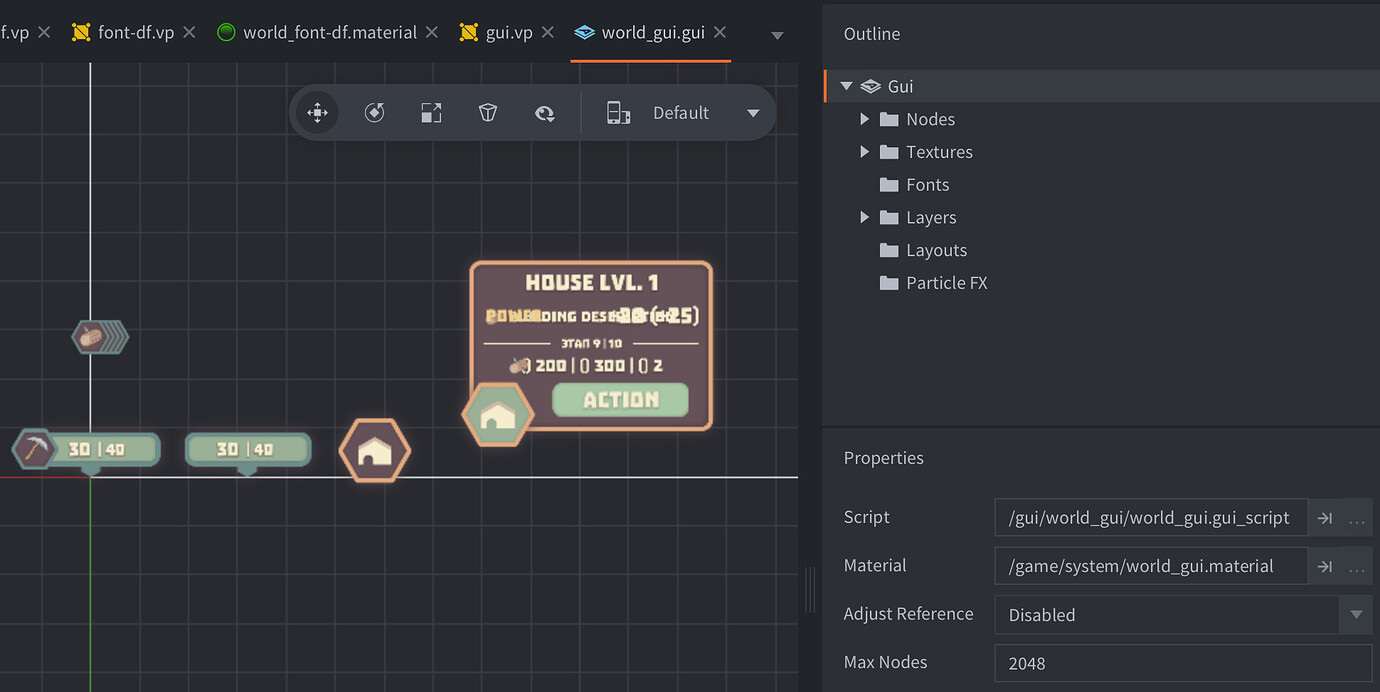Select the Rotate tool
The image size is (1380, 692).
click(x=374, y=112)
